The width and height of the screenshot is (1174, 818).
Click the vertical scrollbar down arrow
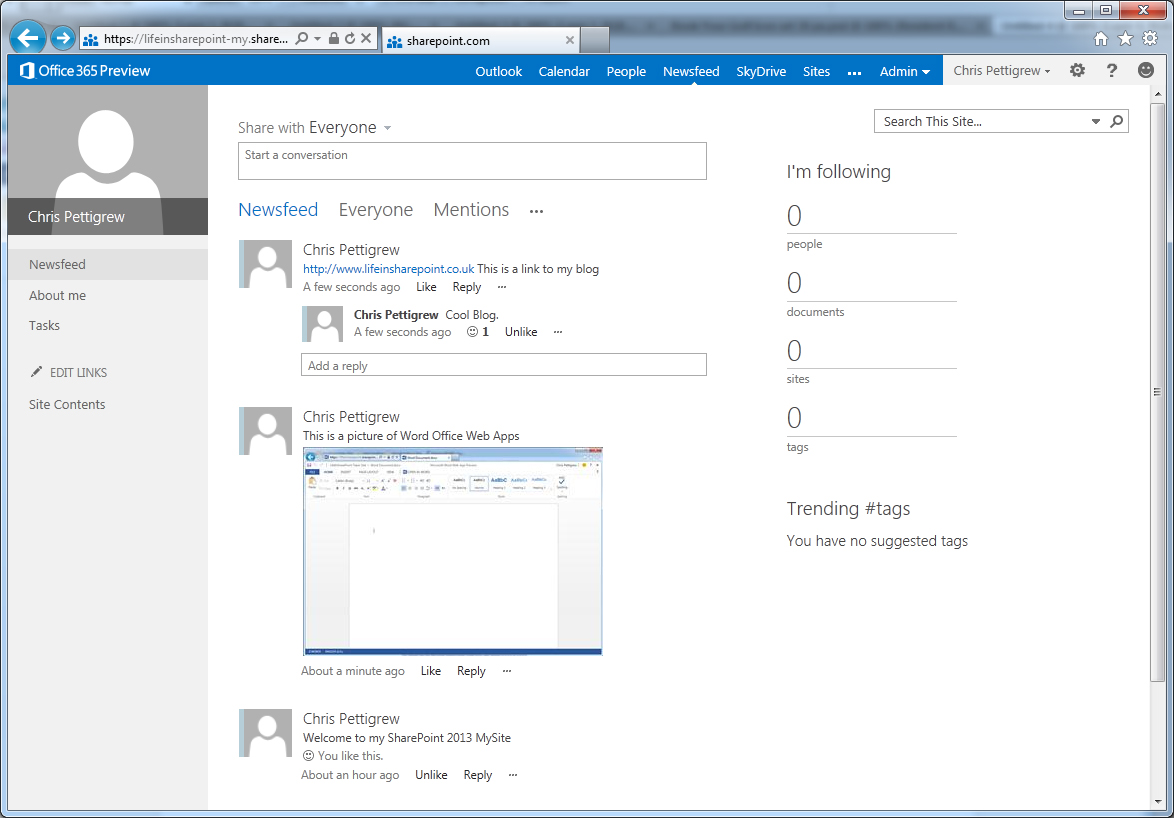point(1158,802)
